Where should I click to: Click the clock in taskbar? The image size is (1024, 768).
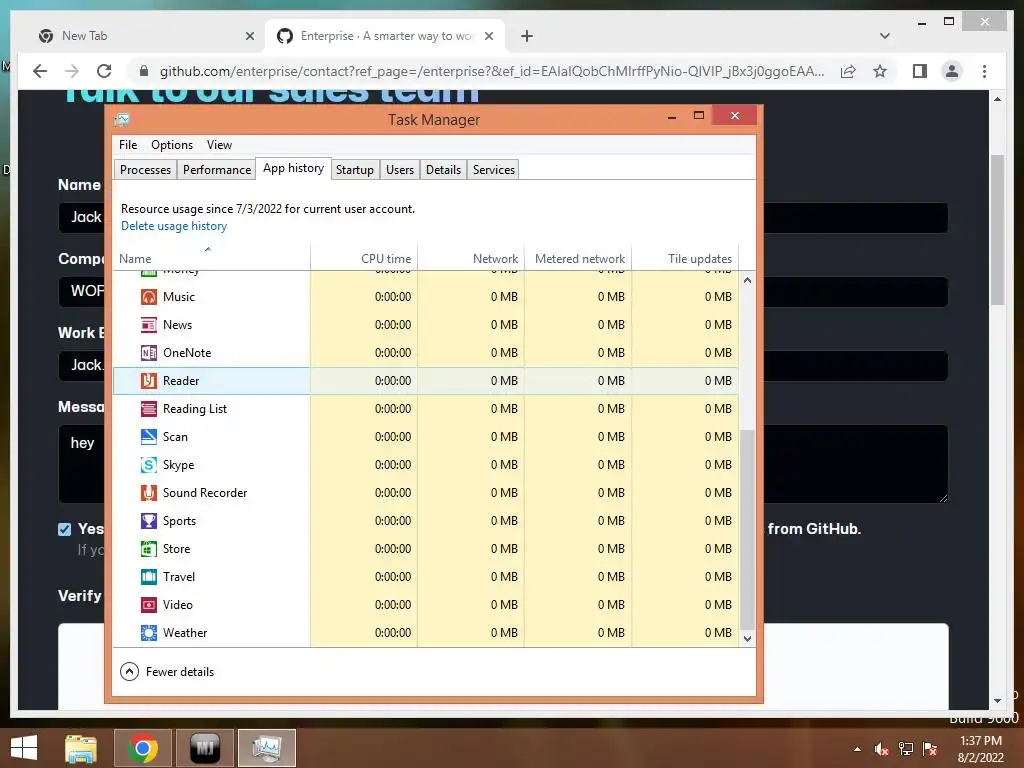[980, 749]
